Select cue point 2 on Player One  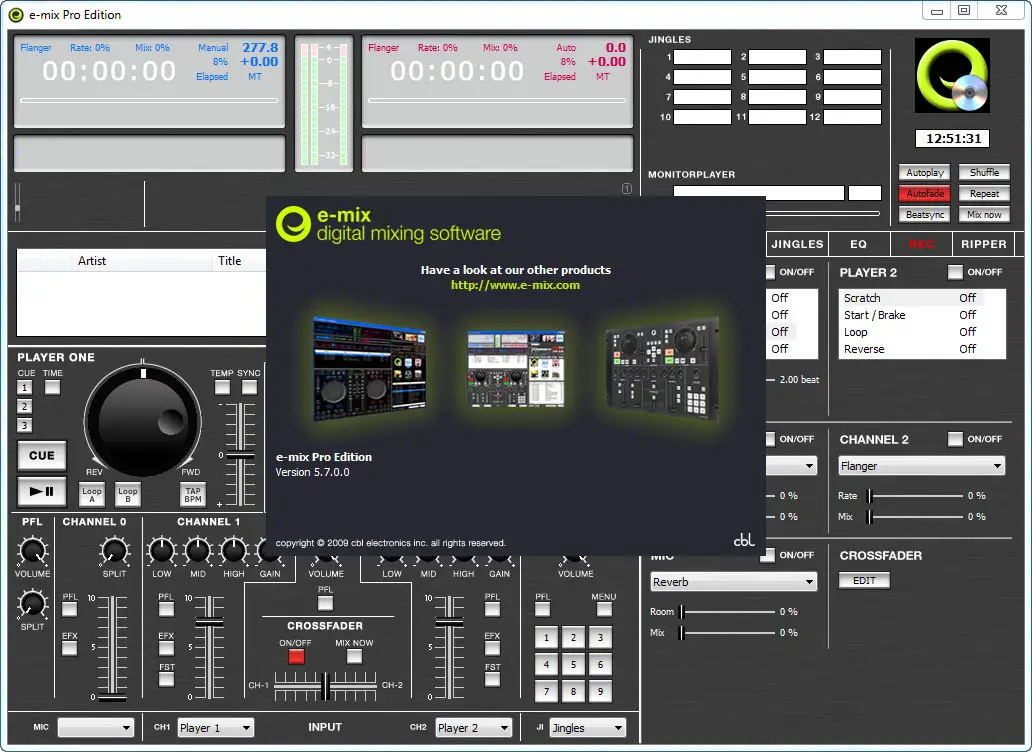pos(24,407)
